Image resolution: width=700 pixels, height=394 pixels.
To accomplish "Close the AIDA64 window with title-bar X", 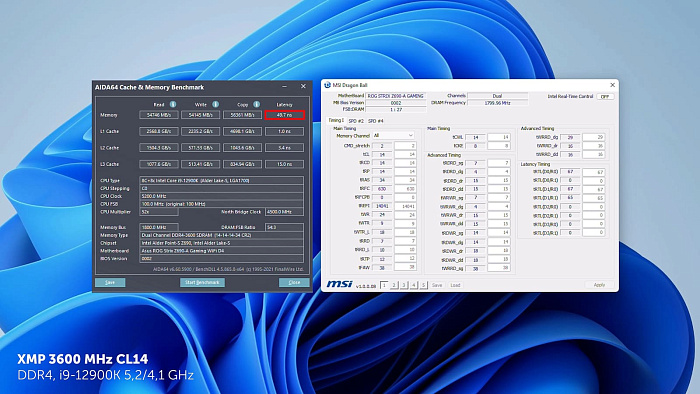I will tap(303, 87).
